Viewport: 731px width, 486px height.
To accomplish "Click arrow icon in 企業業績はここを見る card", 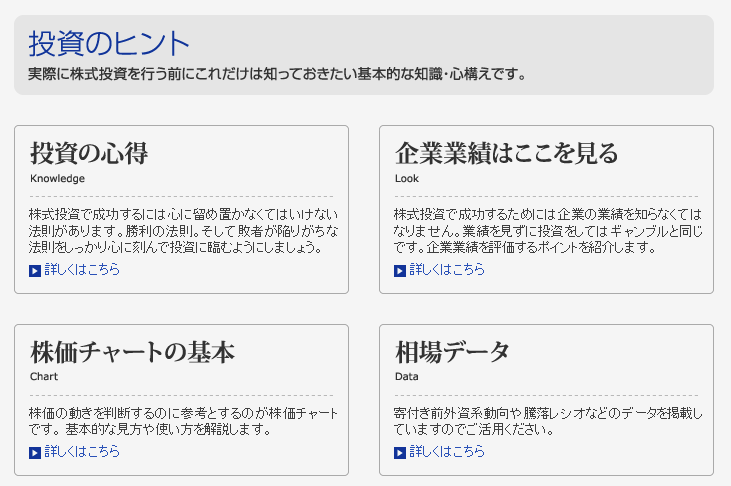I will pyautogui.click(x=400, y=271).
